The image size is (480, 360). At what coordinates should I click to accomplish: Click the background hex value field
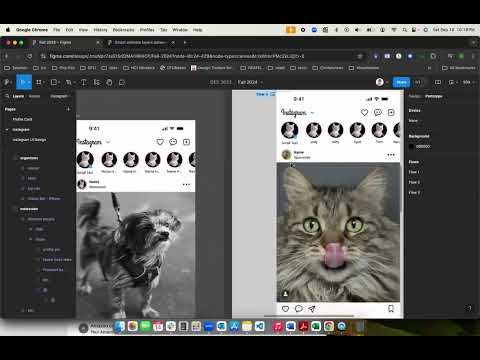tap(423, 146)
